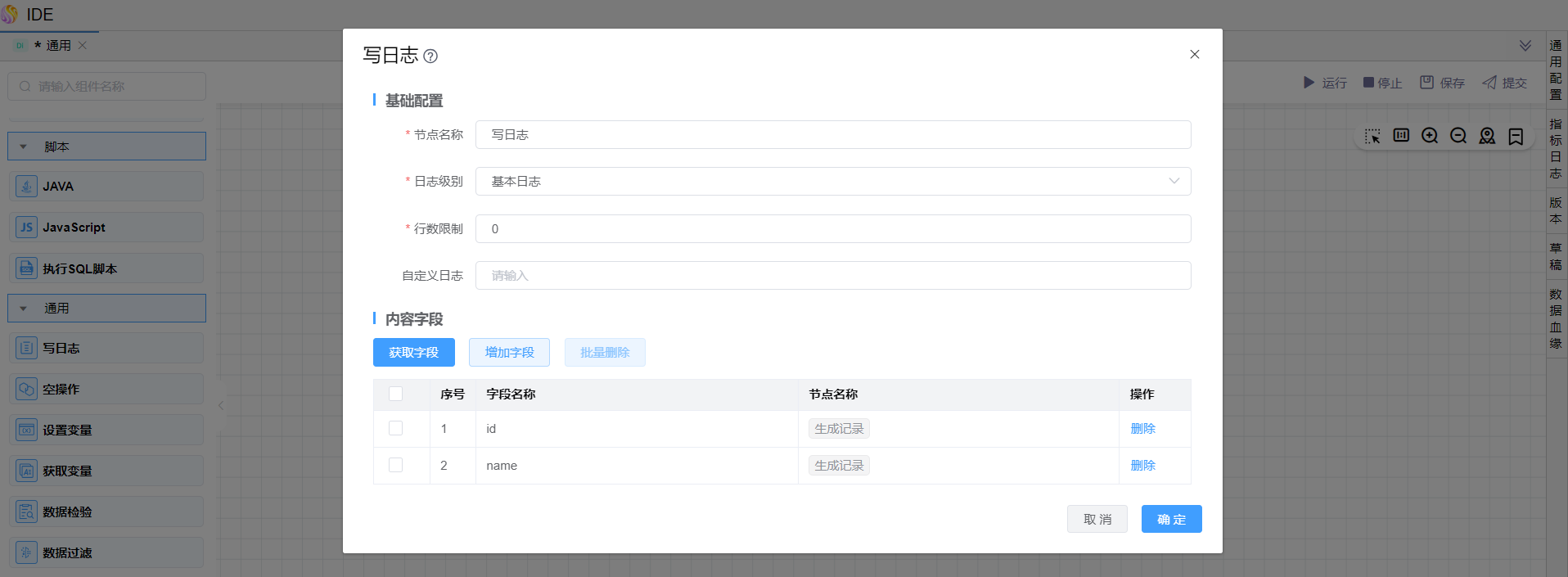Click the bookmark icon in canvas toolbar

click(1516, 136)
